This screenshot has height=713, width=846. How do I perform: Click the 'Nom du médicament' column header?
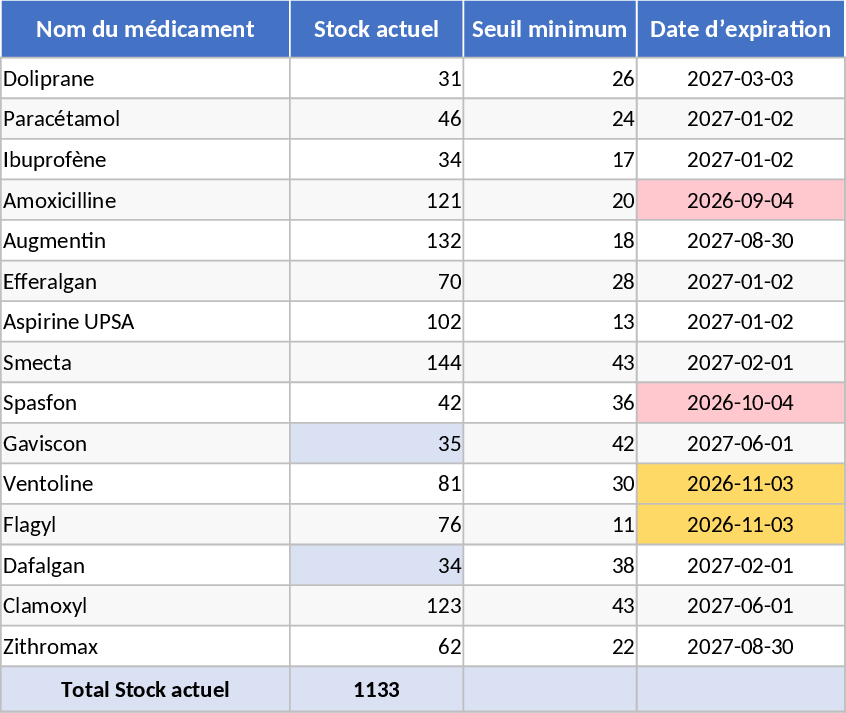coord(145,29)
